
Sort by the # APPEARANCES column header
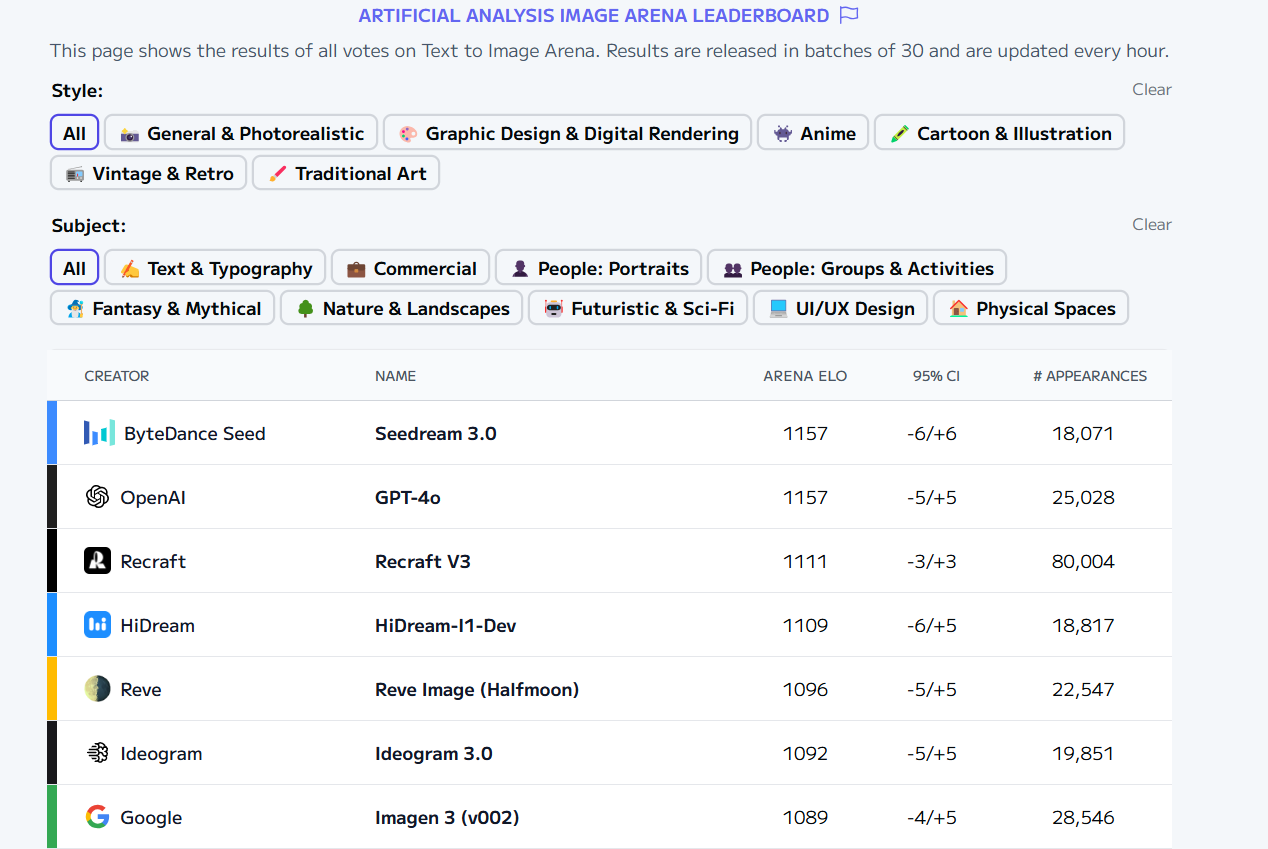1090,376
